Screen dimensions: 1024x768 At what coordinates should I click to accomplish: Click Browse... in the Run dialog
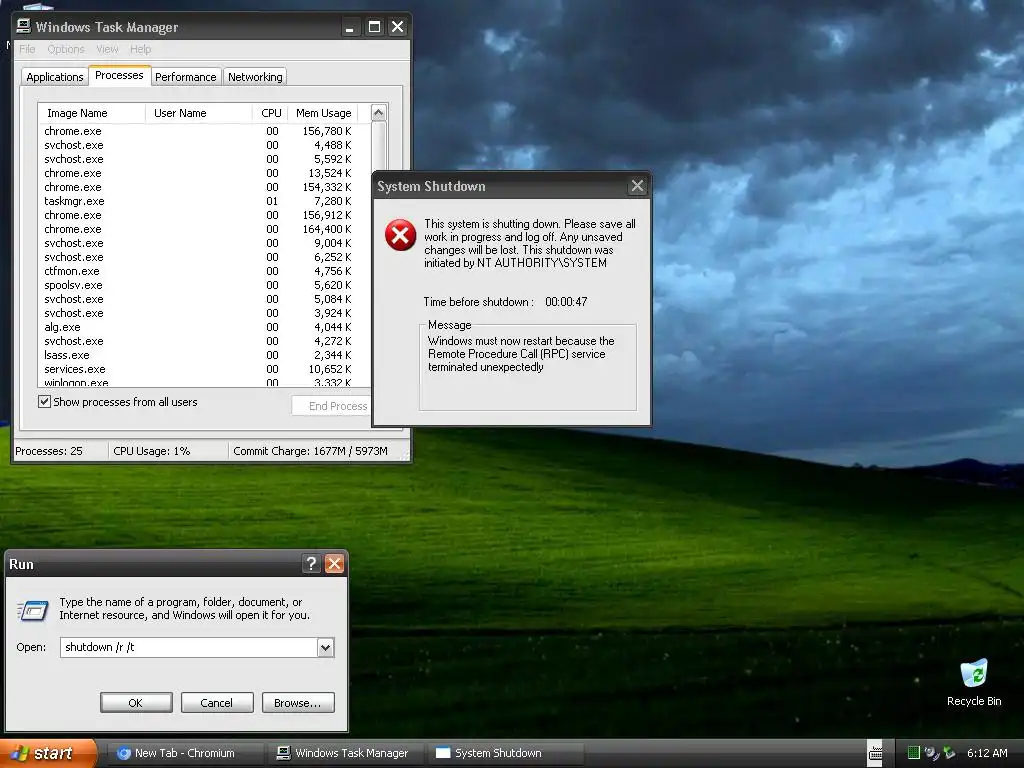pos(298,703)
